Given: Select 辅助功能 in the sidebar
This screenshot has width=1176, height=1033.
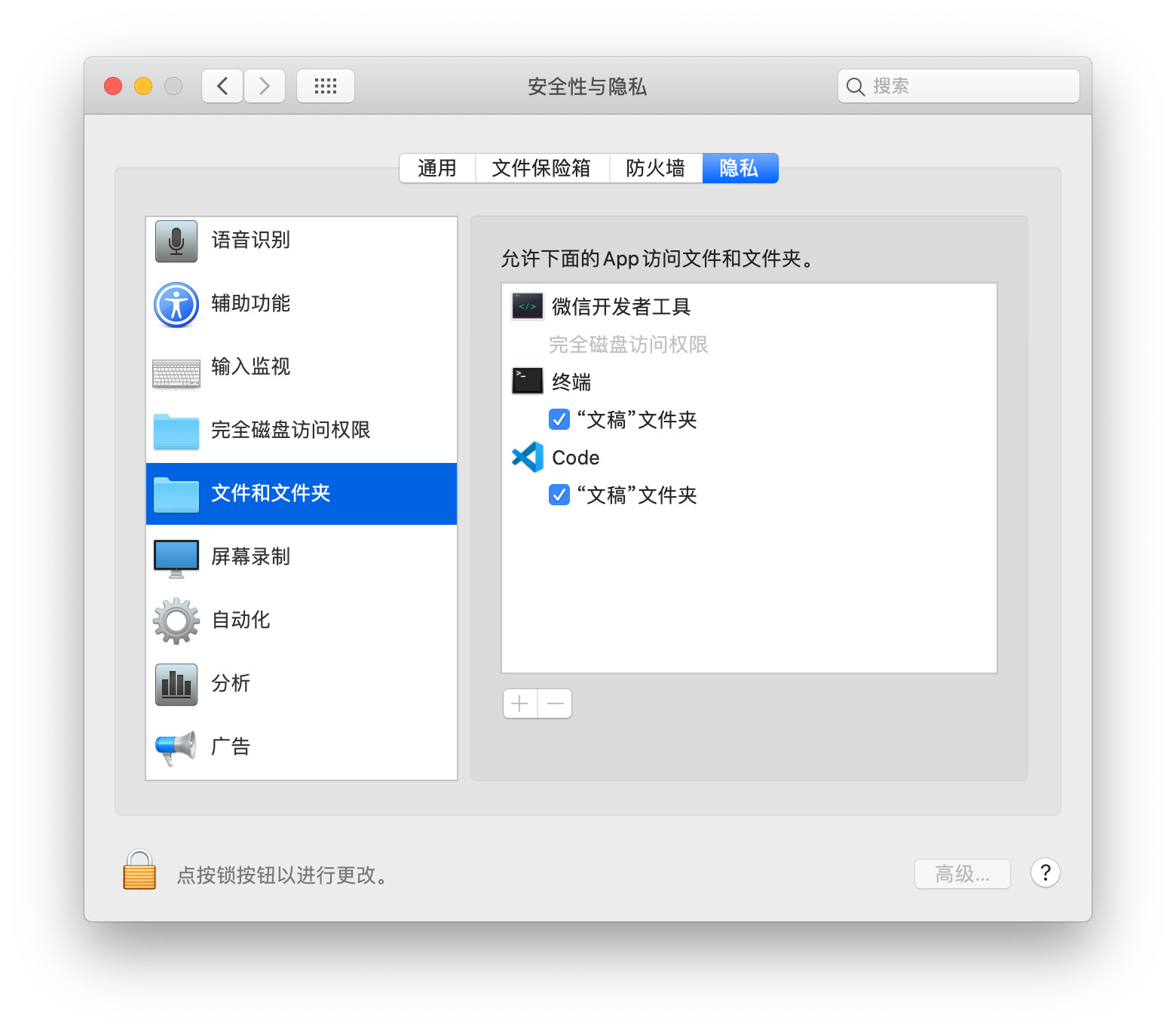Looking at the screenshot, I should [302, 305].
